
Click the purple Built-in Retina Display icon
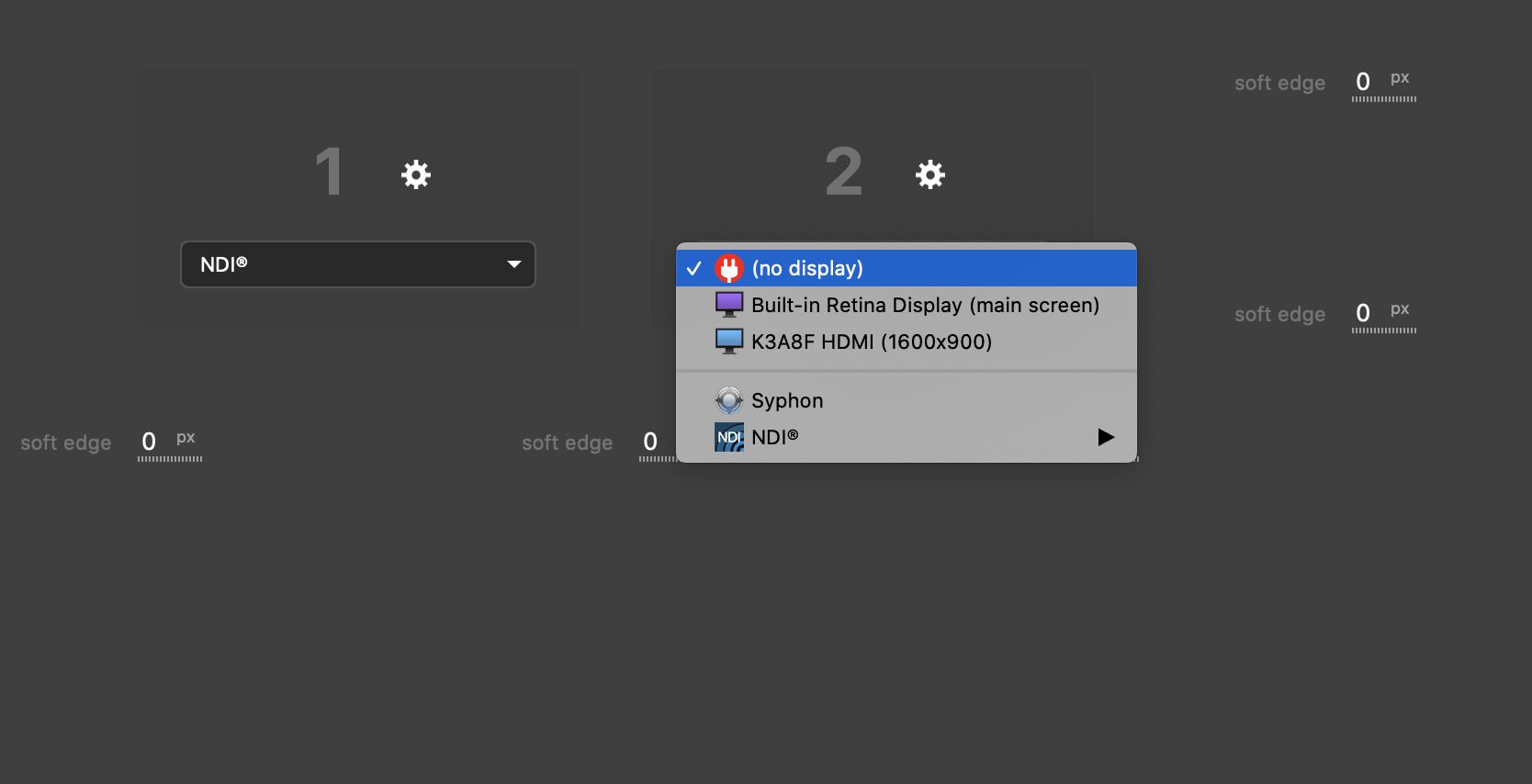point(729,305)
